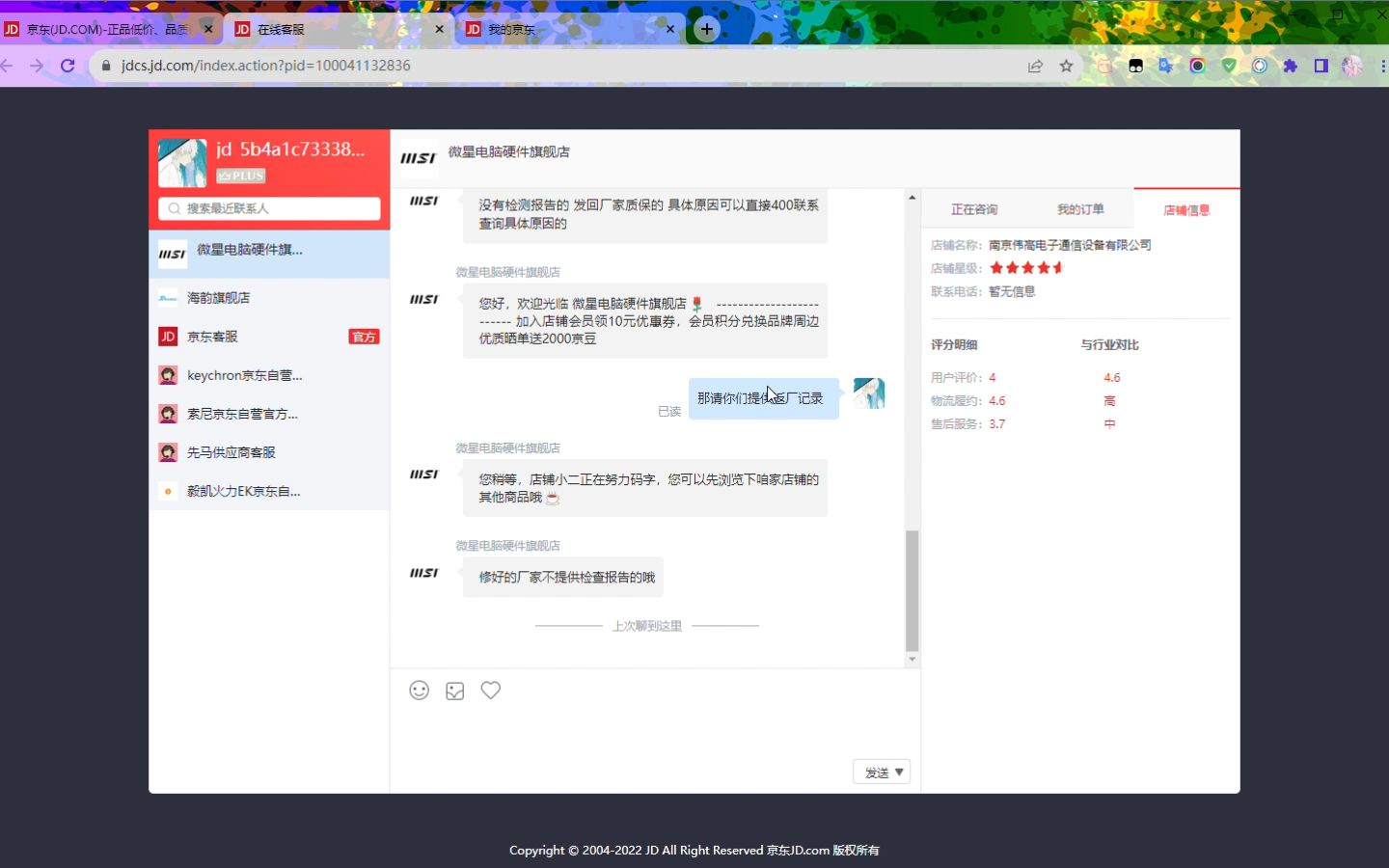This screenshot has width=1389, height=868.
Task: Open a new browser tab
Action: pos(707,29)
